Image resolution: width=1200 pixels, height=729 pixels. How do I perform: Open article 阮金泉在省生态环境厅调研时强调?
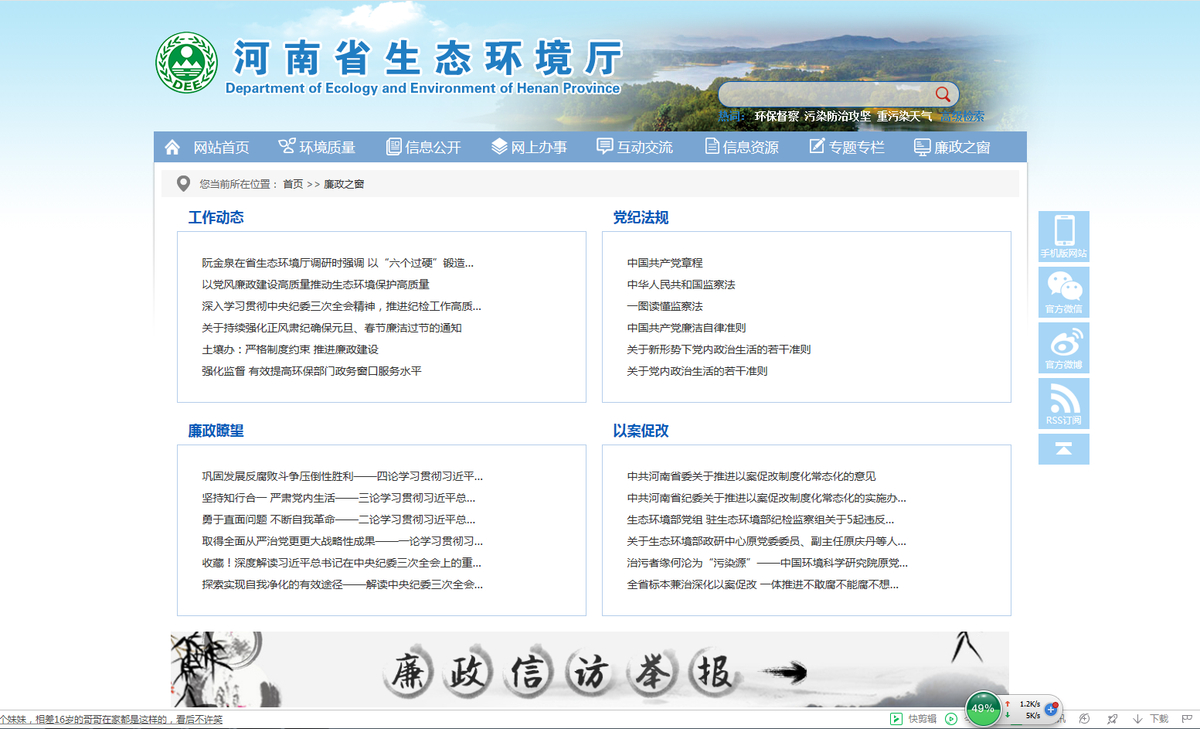338,263
